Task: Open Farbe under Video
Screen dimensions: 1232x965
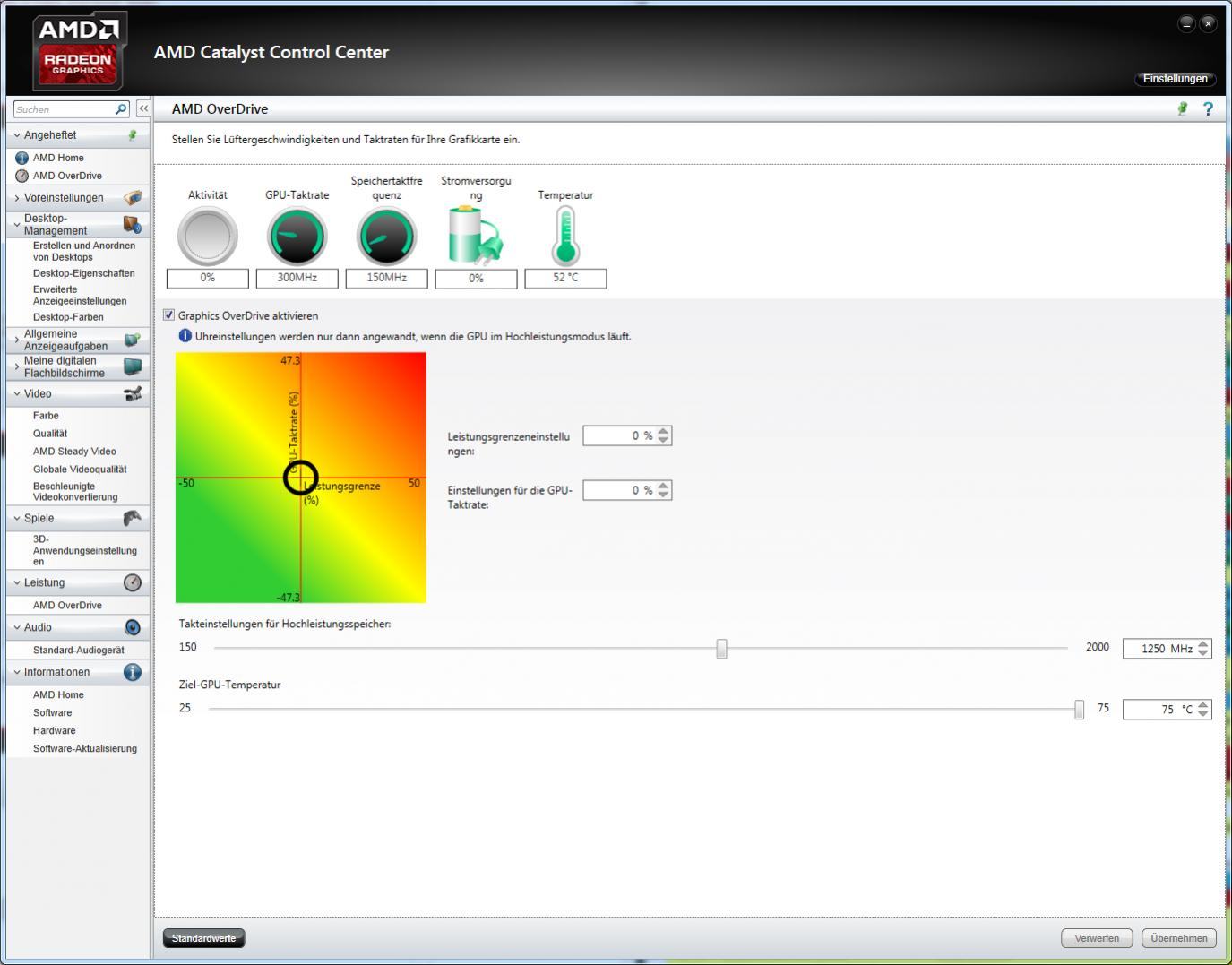Action: click(x=46, y=416)
